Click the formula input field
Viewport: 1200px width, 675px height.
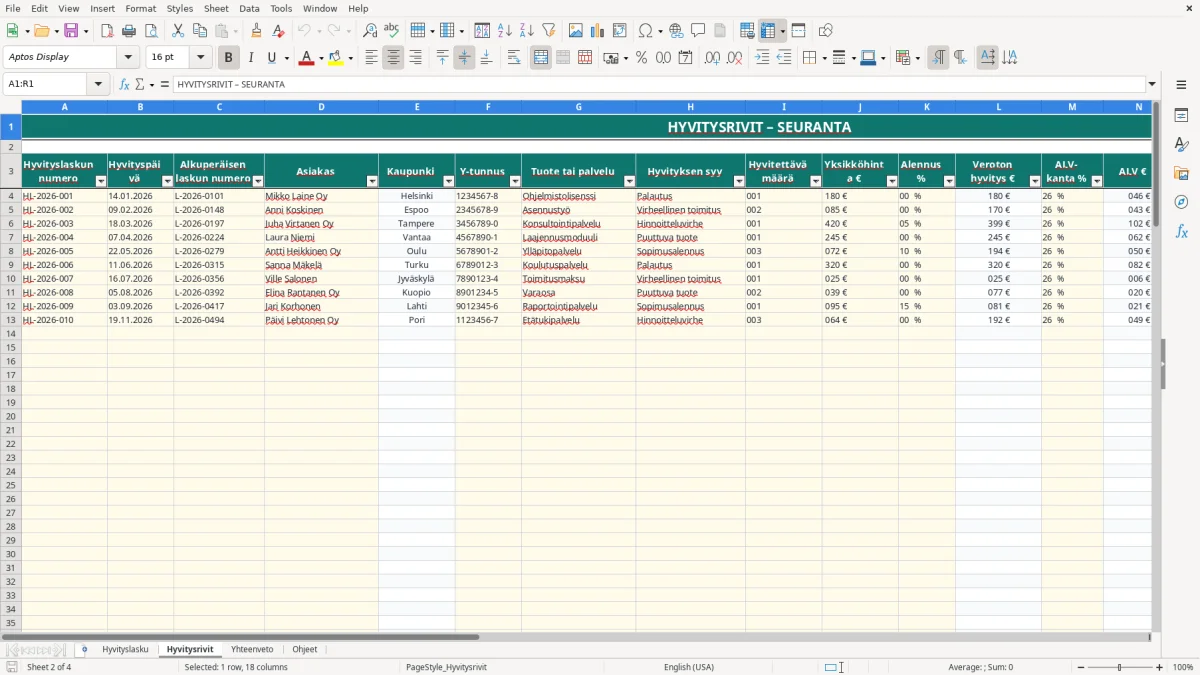click(658, 84)
